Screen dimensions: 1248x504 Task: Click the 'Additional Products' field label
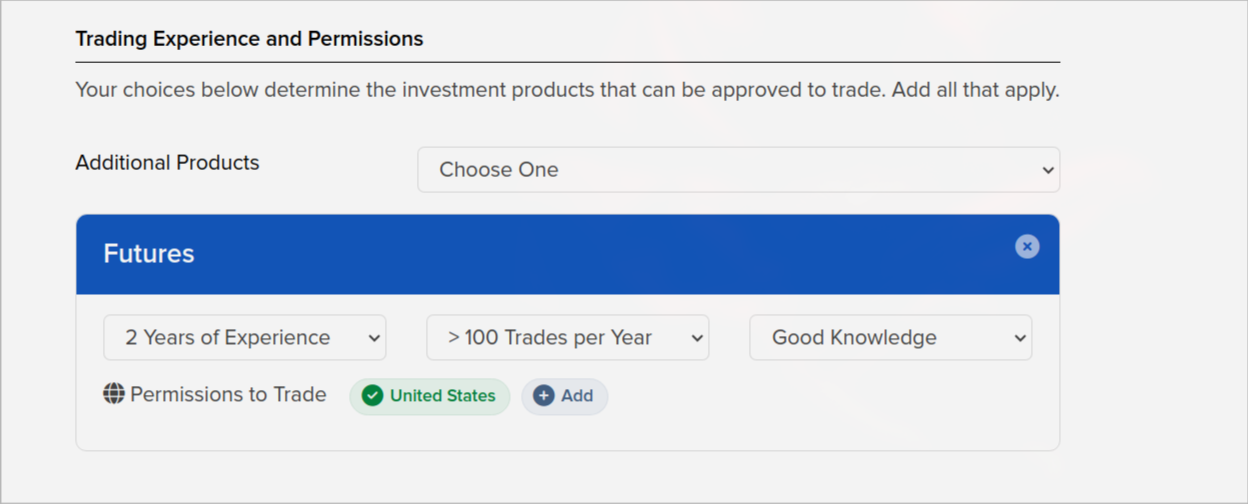(x=167, y=163)
